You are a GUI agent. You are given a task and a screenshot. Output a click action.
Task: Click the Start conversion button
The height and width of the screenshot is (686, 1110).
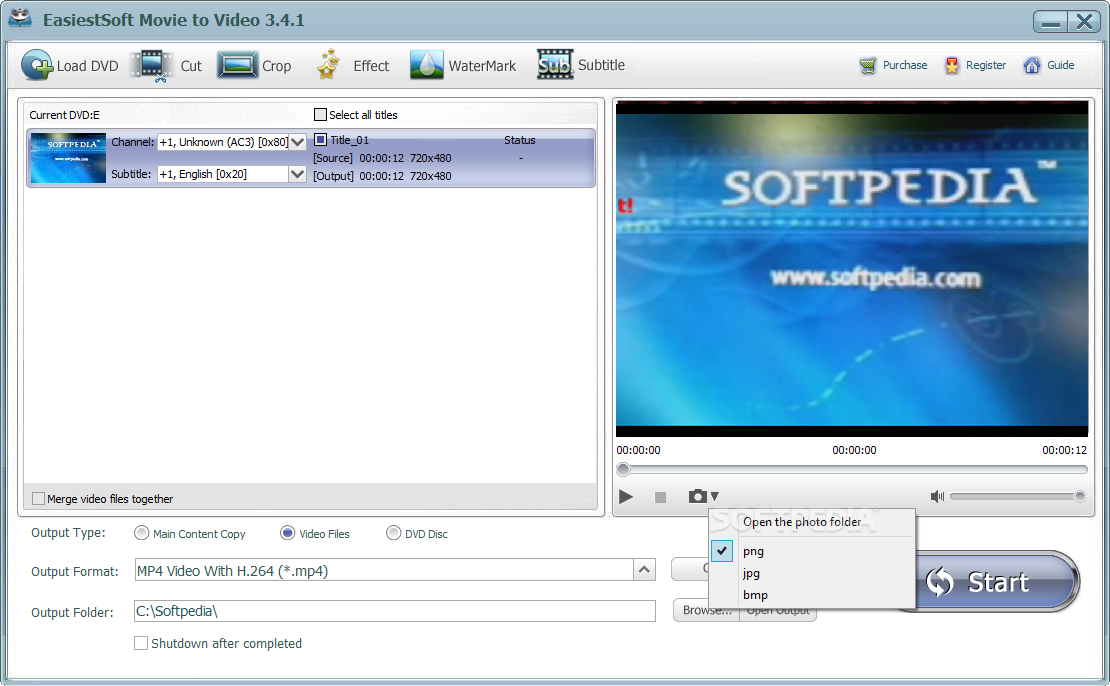[997, 582]
